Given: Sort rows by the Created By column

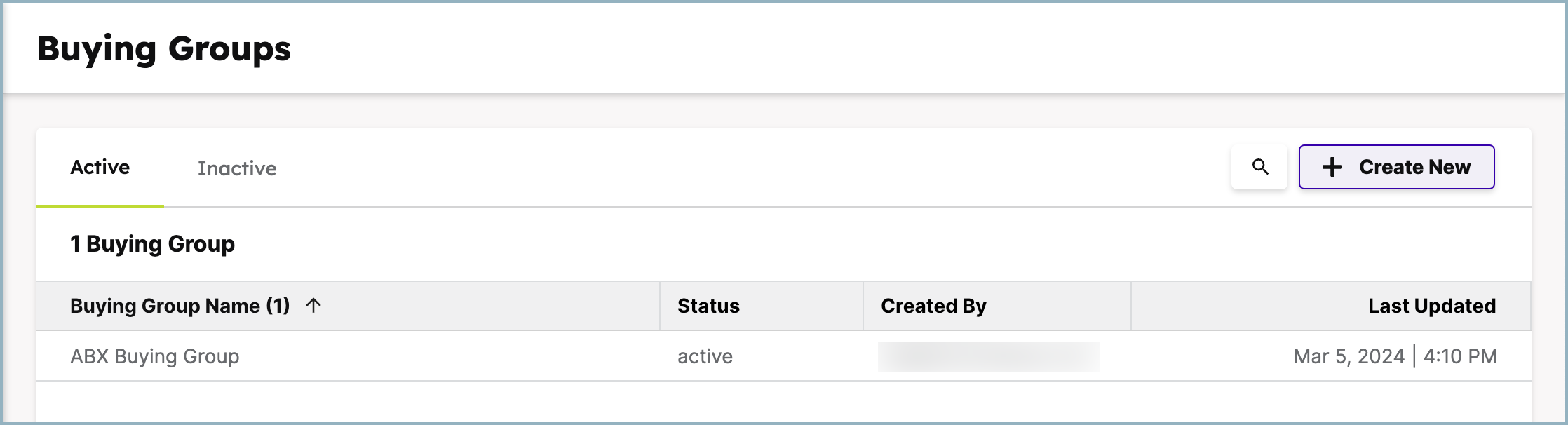Looking at the screenshot, I should coord(933,305).
